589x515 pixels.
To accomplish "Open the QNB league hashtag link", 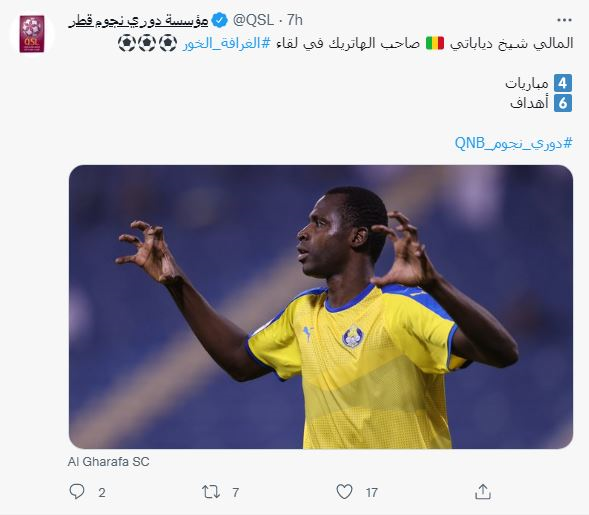I will [513, 143].
